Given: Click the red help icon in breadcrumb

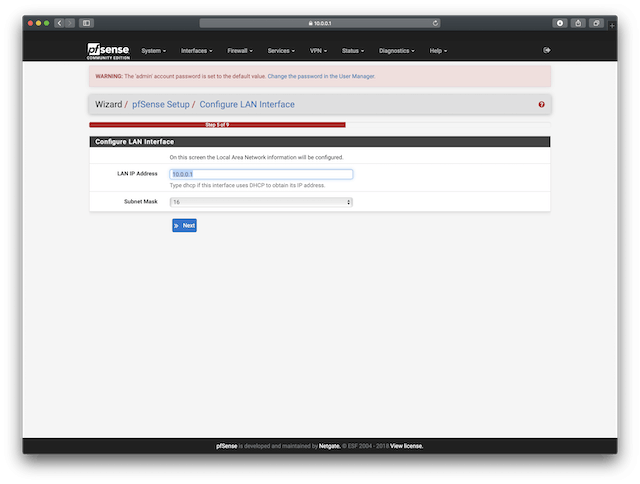Looking at the screenshot, I should tap(541, 104).
